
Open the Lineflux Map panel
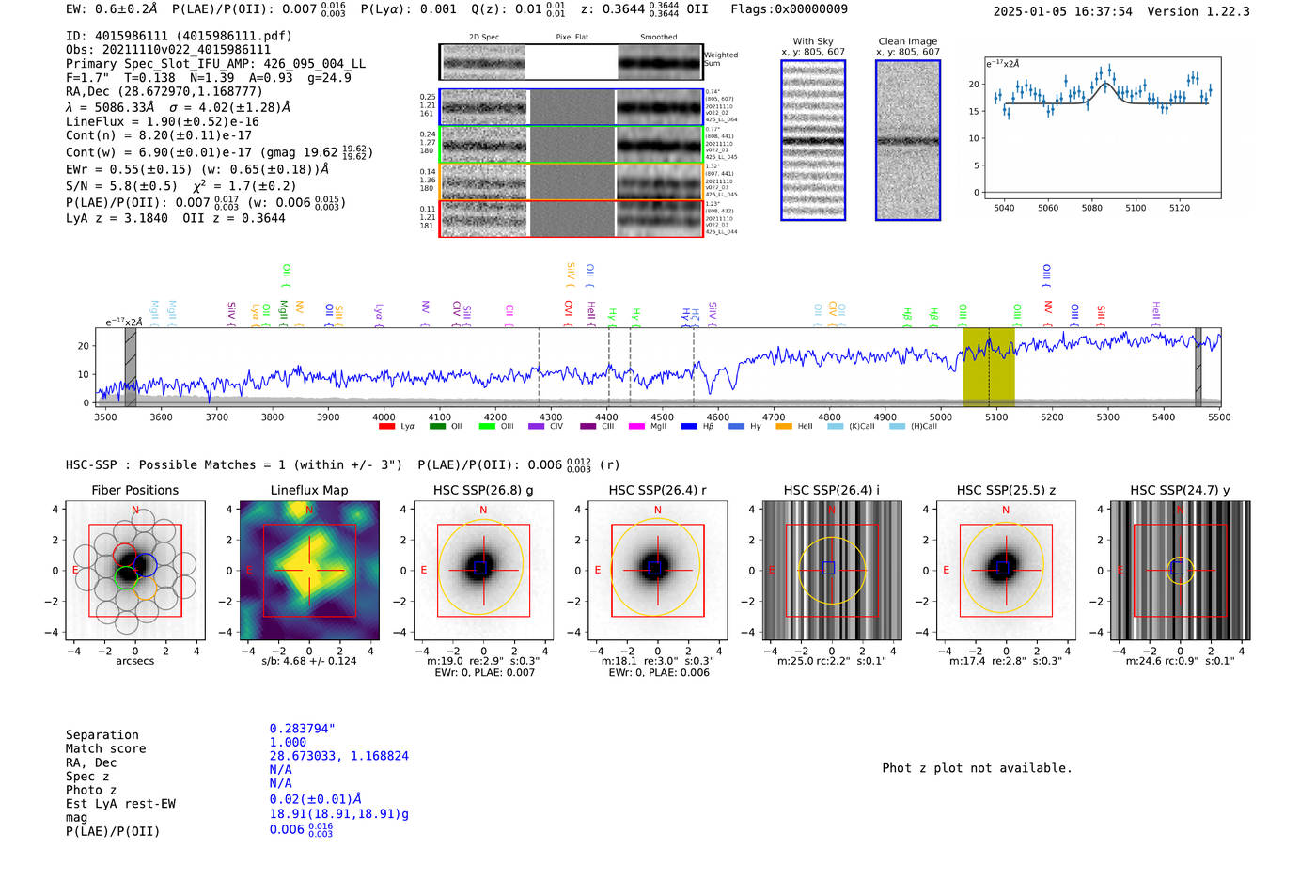point(309,571)
